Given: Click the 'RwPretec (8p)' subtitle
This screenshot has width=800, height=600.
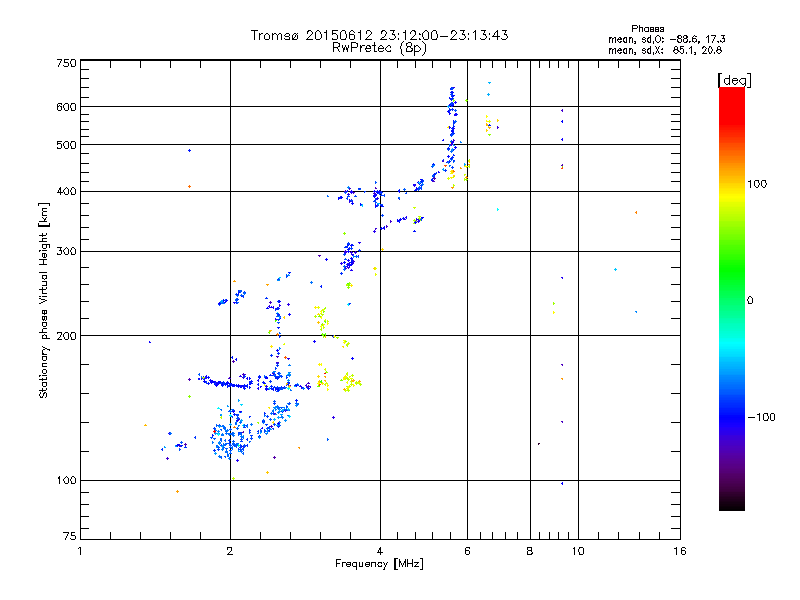Looking at the screenshot, I should coord(379,48).
